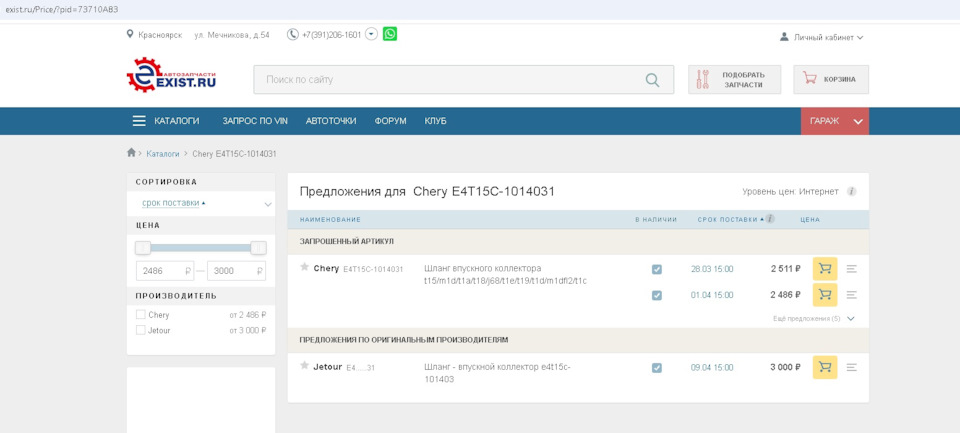Click the location pin icon next to Красноярск
960x433 pixels.
pos(130,34)
